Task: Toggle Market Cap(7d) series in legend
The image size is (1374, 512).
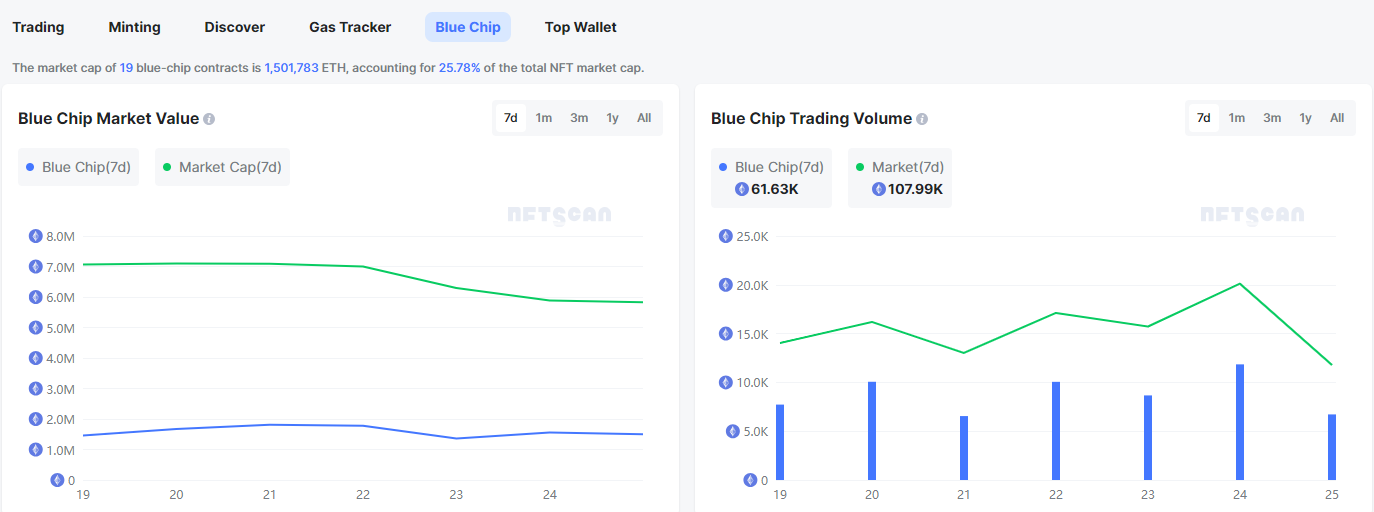Action: 222,167
